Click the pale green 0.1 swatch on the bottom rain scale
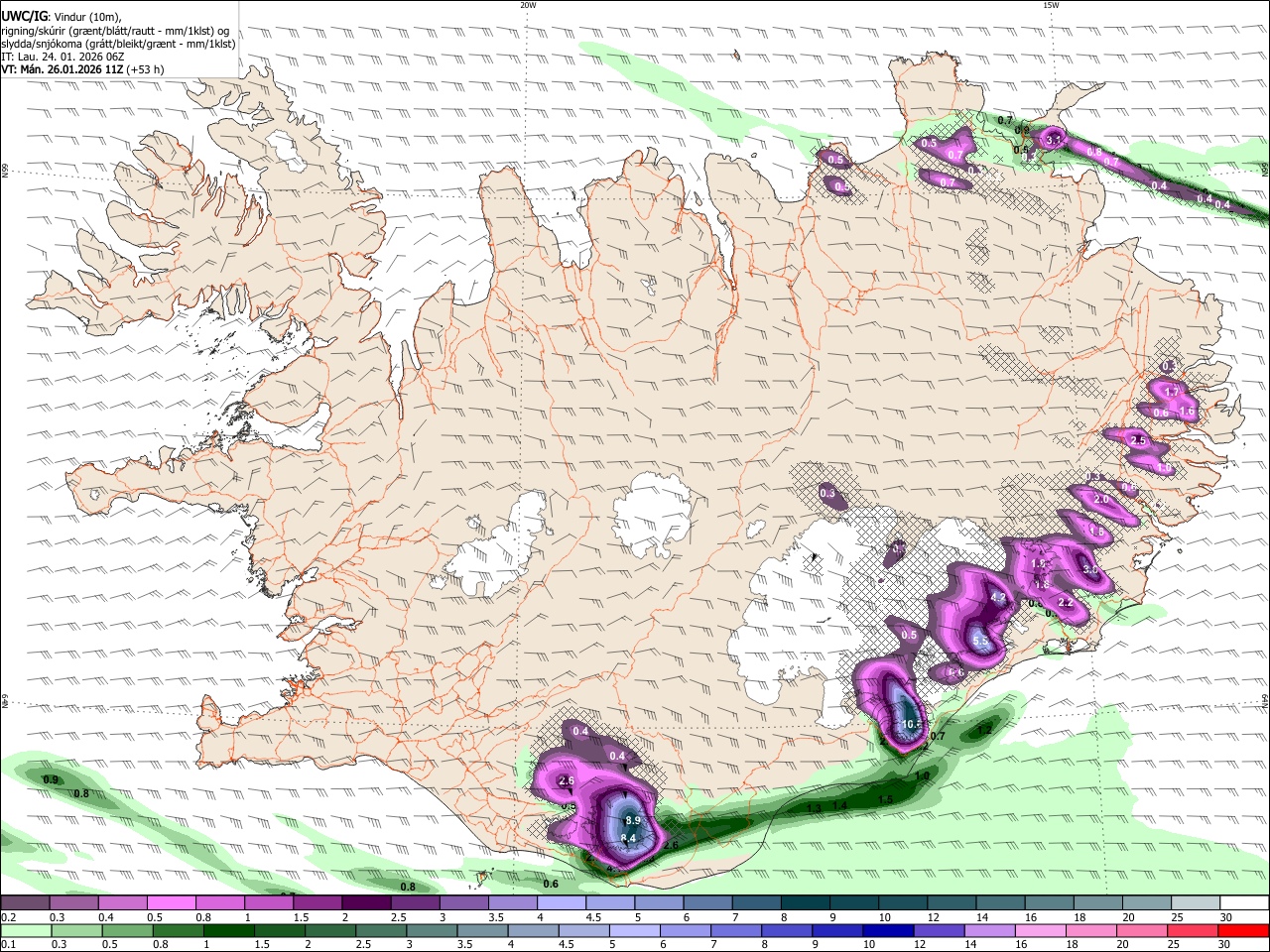1270x952 pixels. pyautogui.click(x=25, y=931)
